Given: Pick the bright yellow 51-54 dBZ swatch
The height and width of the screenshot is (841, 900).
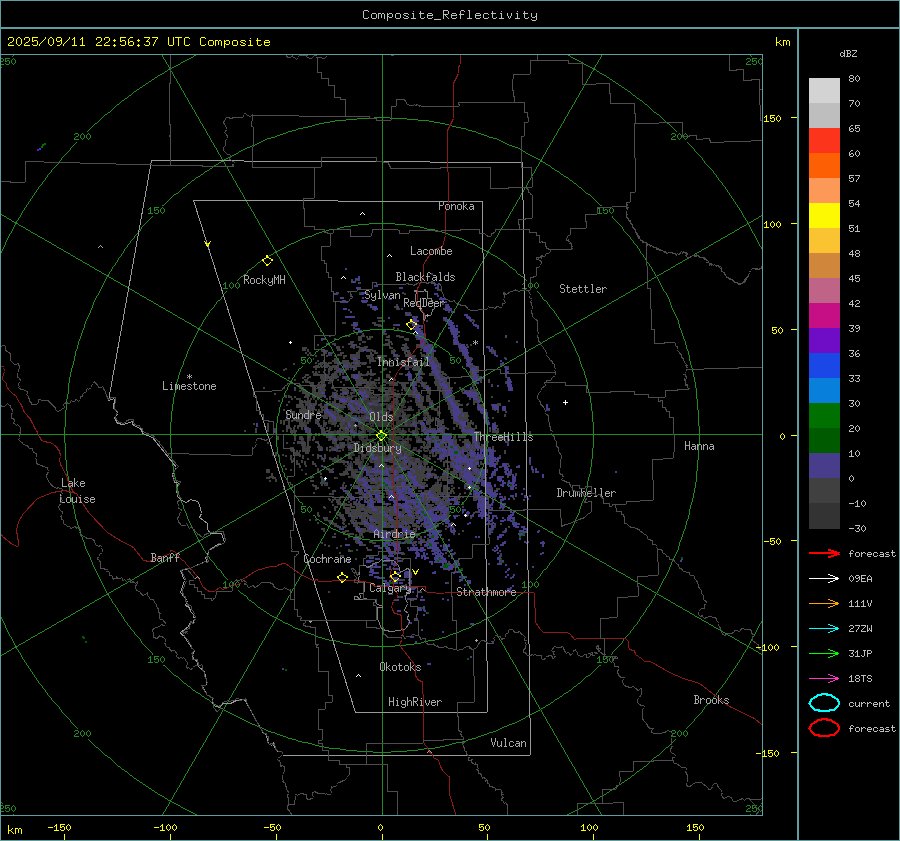Looking at the screenshot, I should tap(824, 216).
